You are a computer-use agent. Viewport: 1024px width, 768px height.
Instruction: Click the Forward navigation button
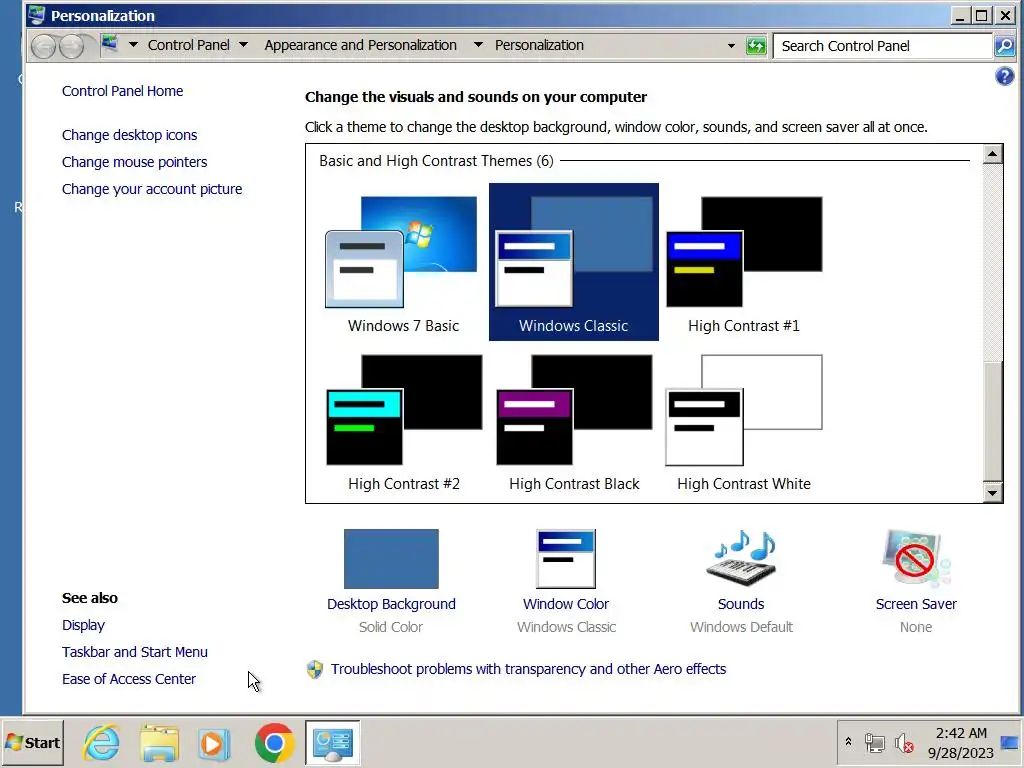[x=72, y=46]
